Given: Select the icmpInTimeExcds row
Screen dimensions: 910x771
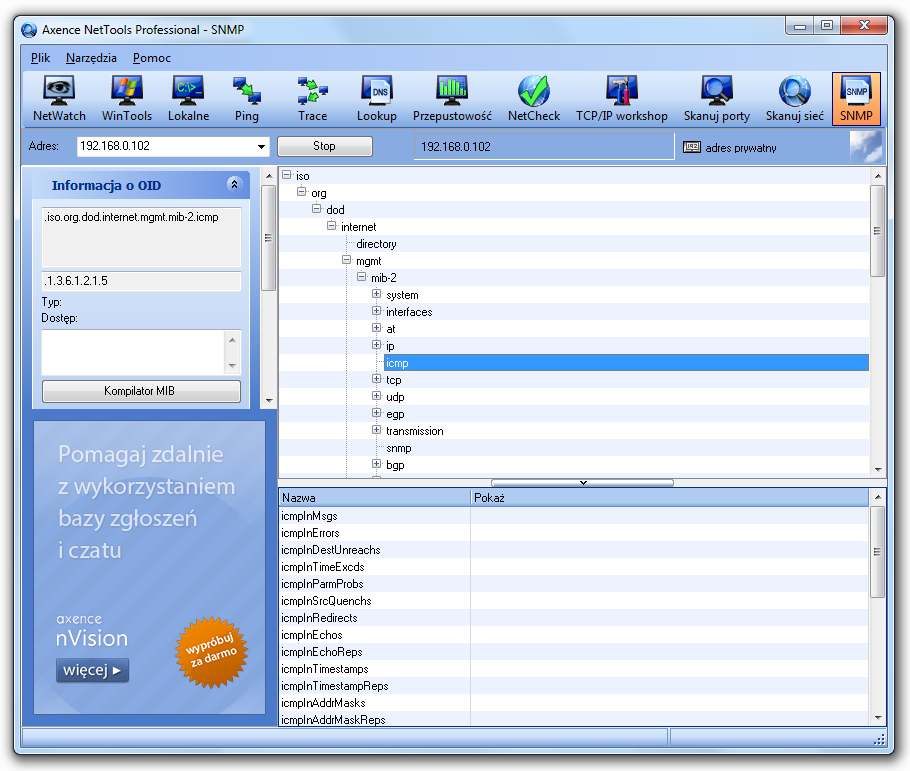Looking at the screenshot, I should click(x=574, y=567).
